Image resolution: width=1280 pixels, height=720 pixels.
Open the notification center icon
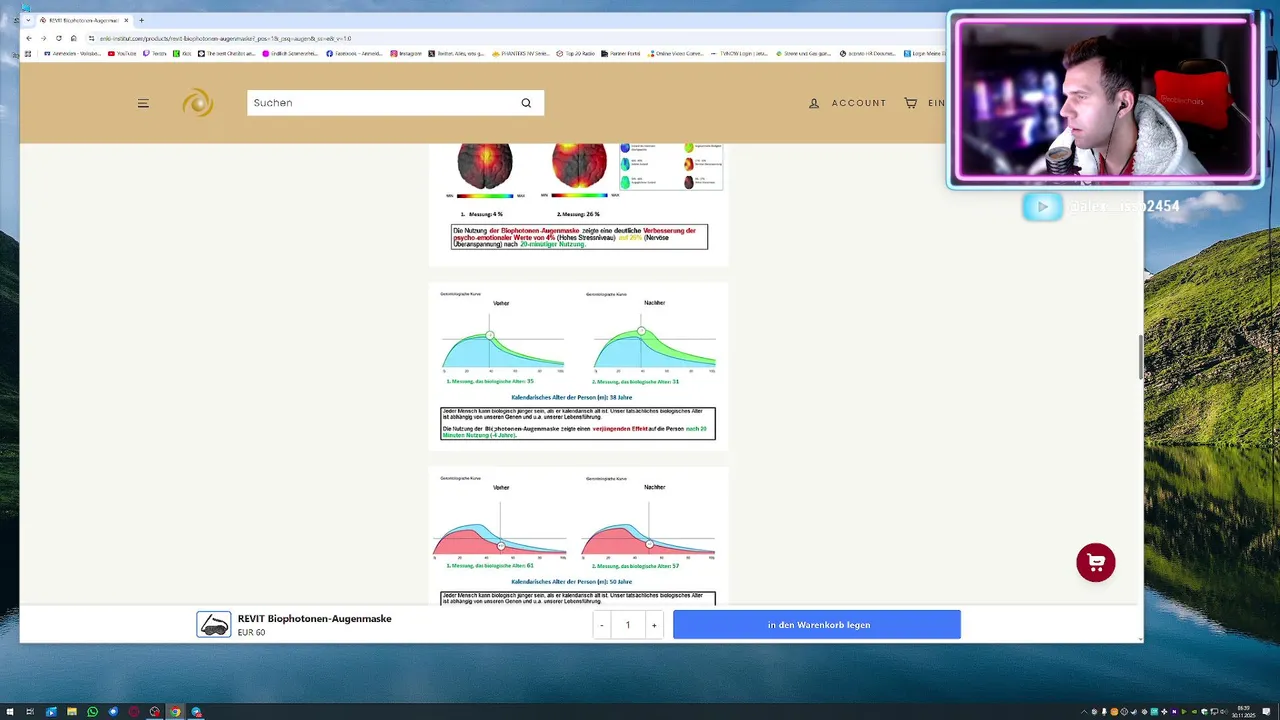tap(1266, 712)
